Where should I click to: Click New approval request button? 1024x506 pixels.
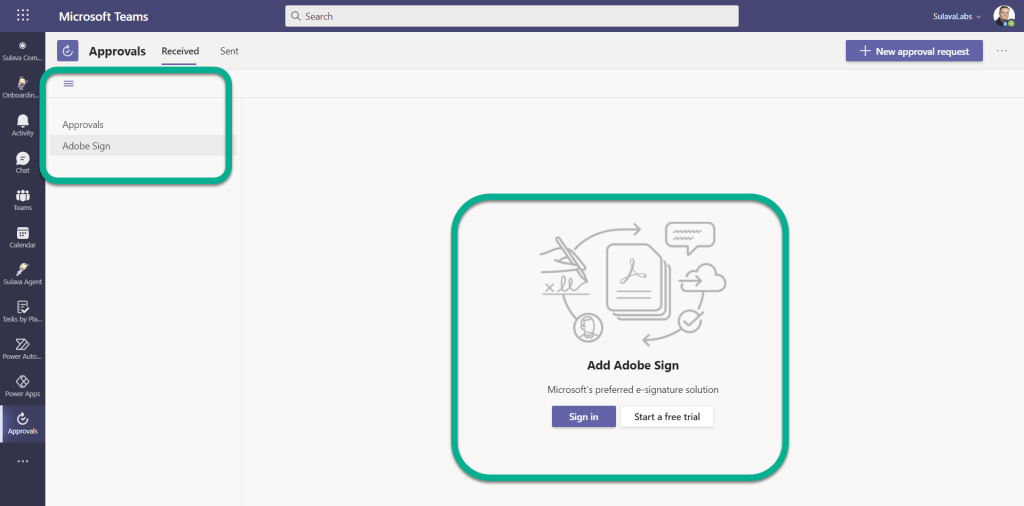pos(914,51)
